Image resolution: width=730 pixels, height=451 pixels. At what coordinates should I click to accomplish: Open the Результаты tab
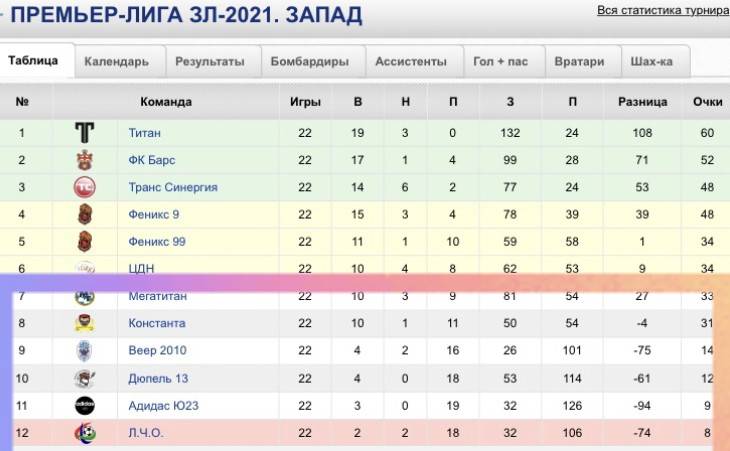[x=210, y=61]
